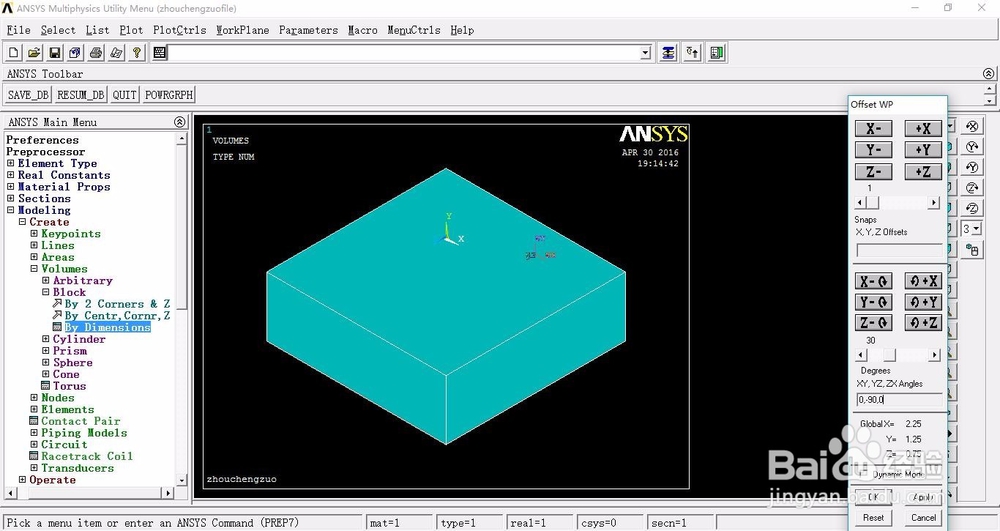Click the XY,YZ,ZX Angles input field
This screenshot has width=1000, height=531.
(x=899, y=400)
